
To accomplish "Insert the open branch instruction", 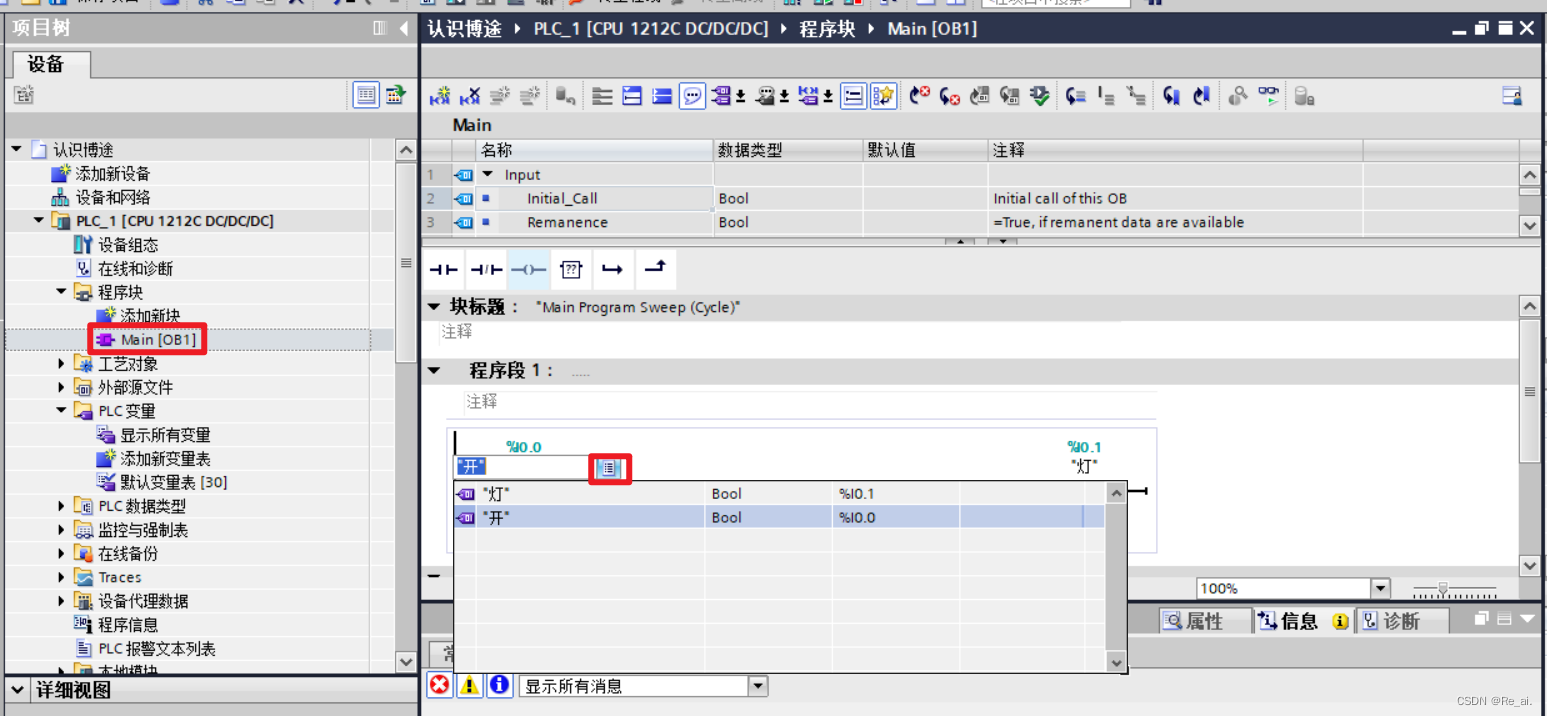I will coord(612,269).
